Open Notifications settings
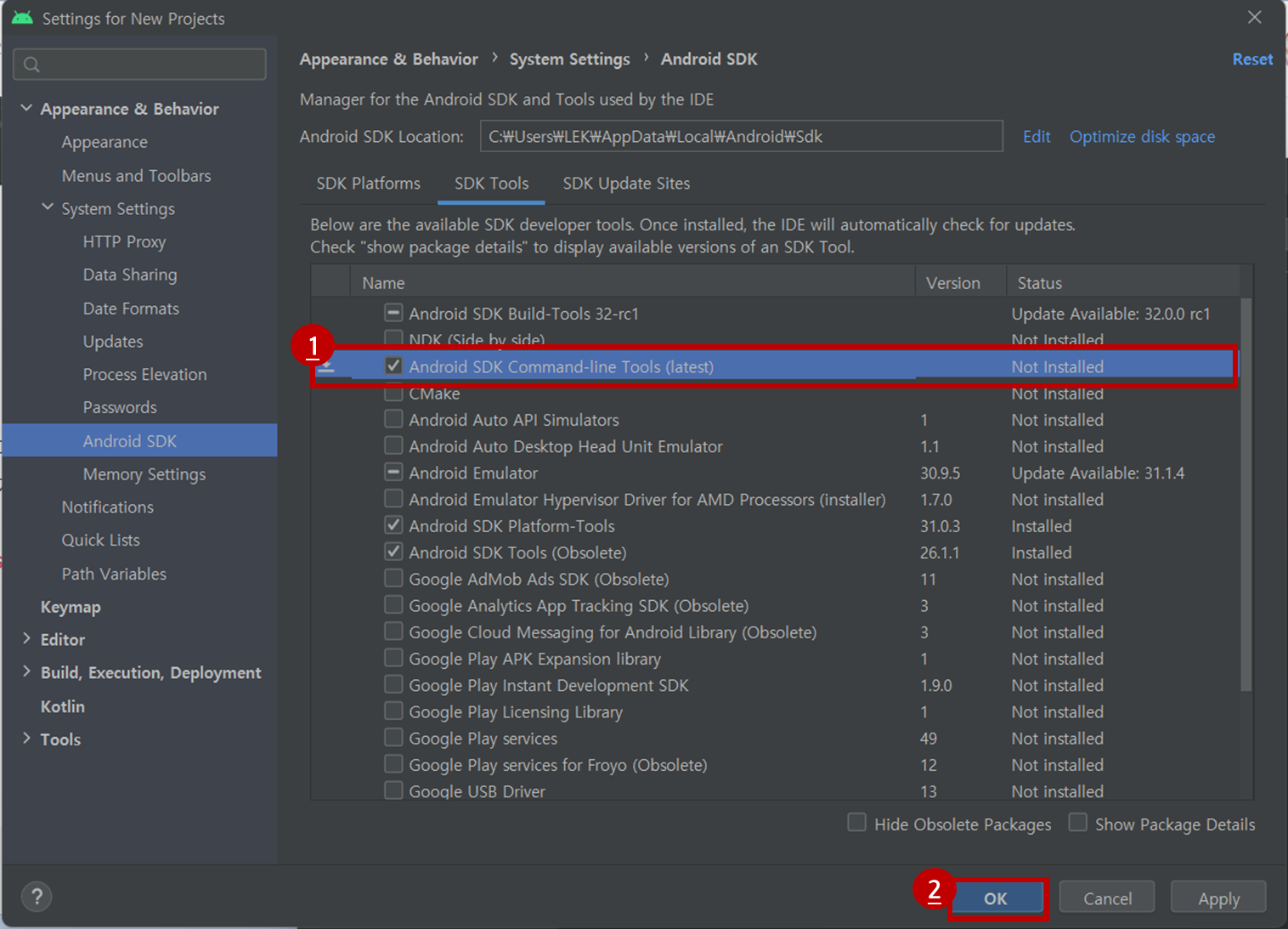 click(x=107, y=507)
